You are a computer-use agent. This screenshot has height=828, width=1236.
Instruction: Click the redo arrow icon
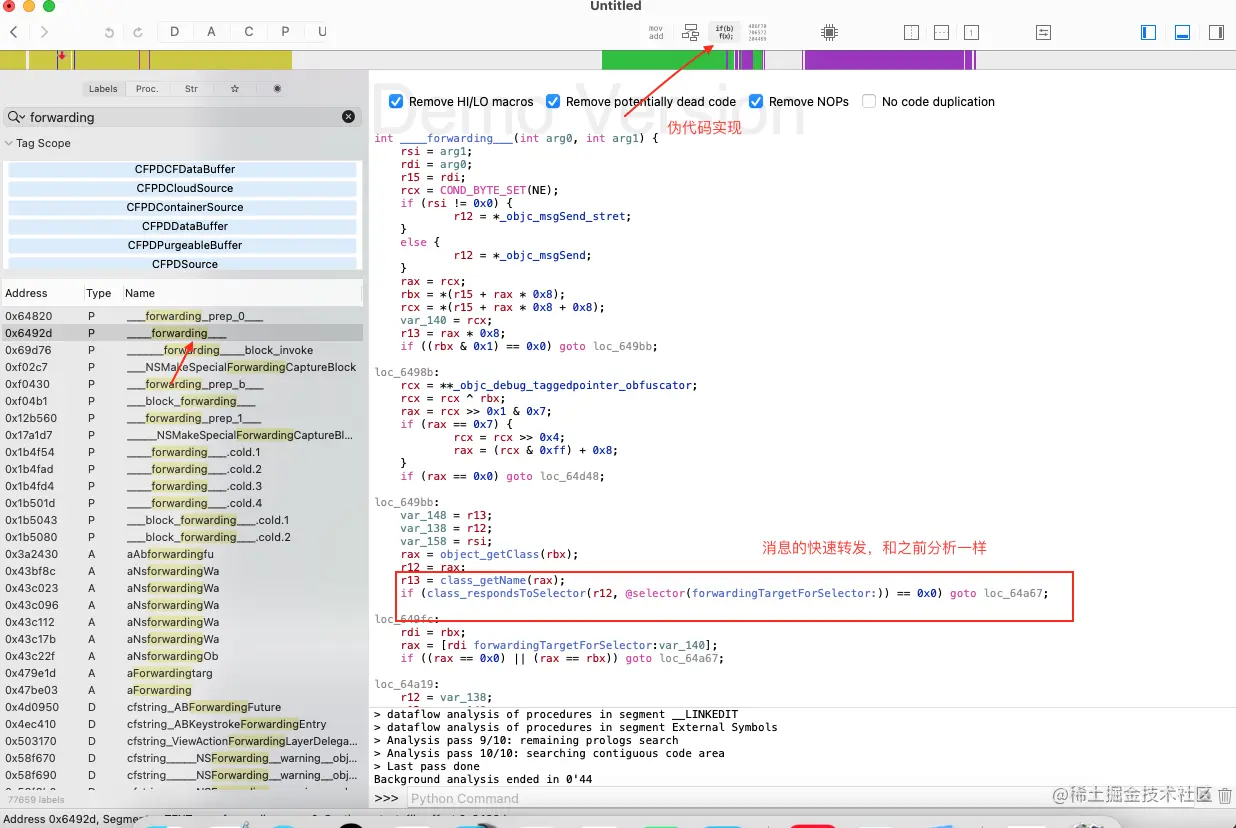click(138, 32)
